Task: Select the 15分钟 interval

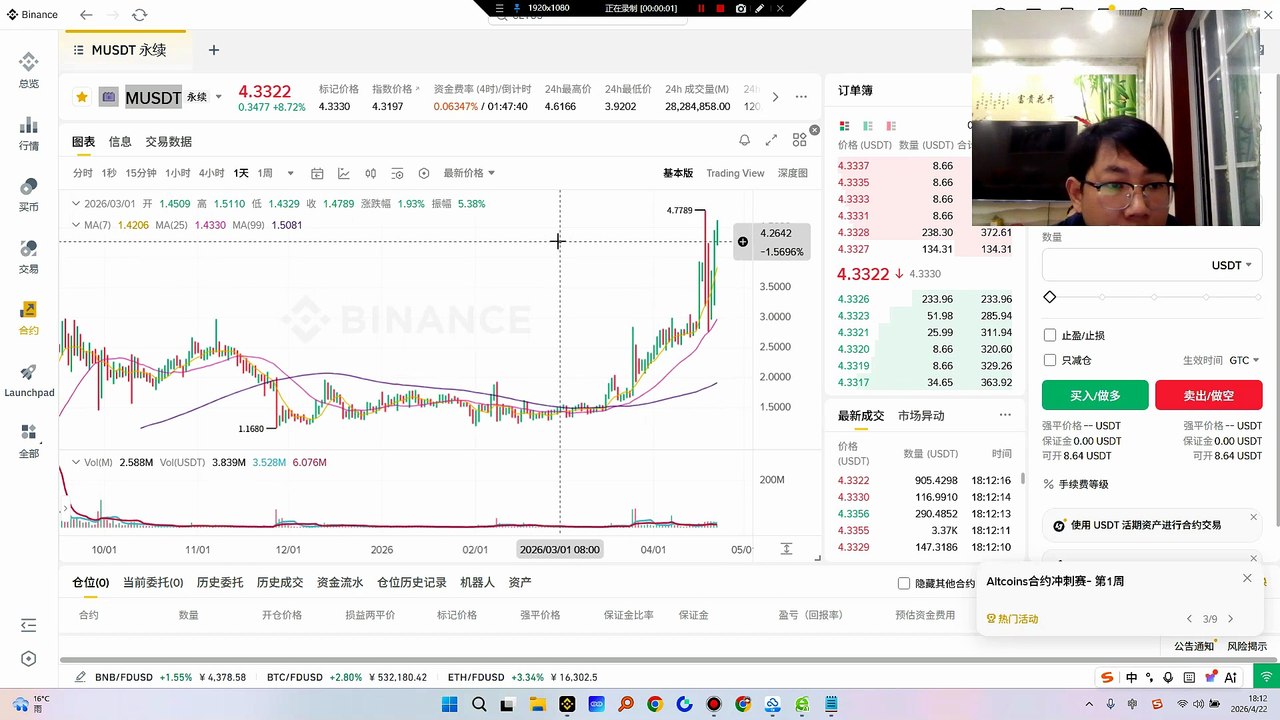Action: point(141,173)
